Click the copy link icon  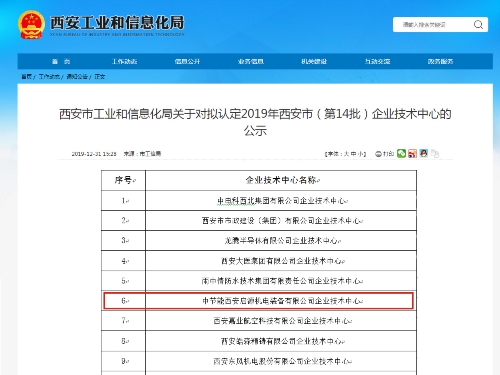point(435,153)
